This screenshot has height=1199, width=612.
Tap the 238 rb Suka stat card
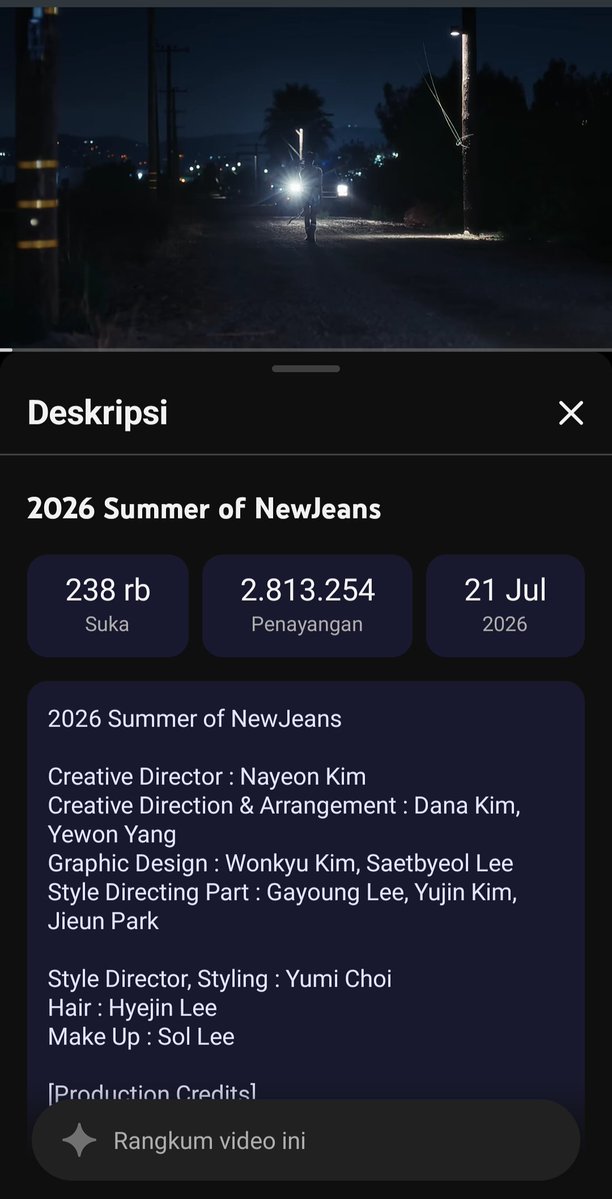(x=108, y=606)
